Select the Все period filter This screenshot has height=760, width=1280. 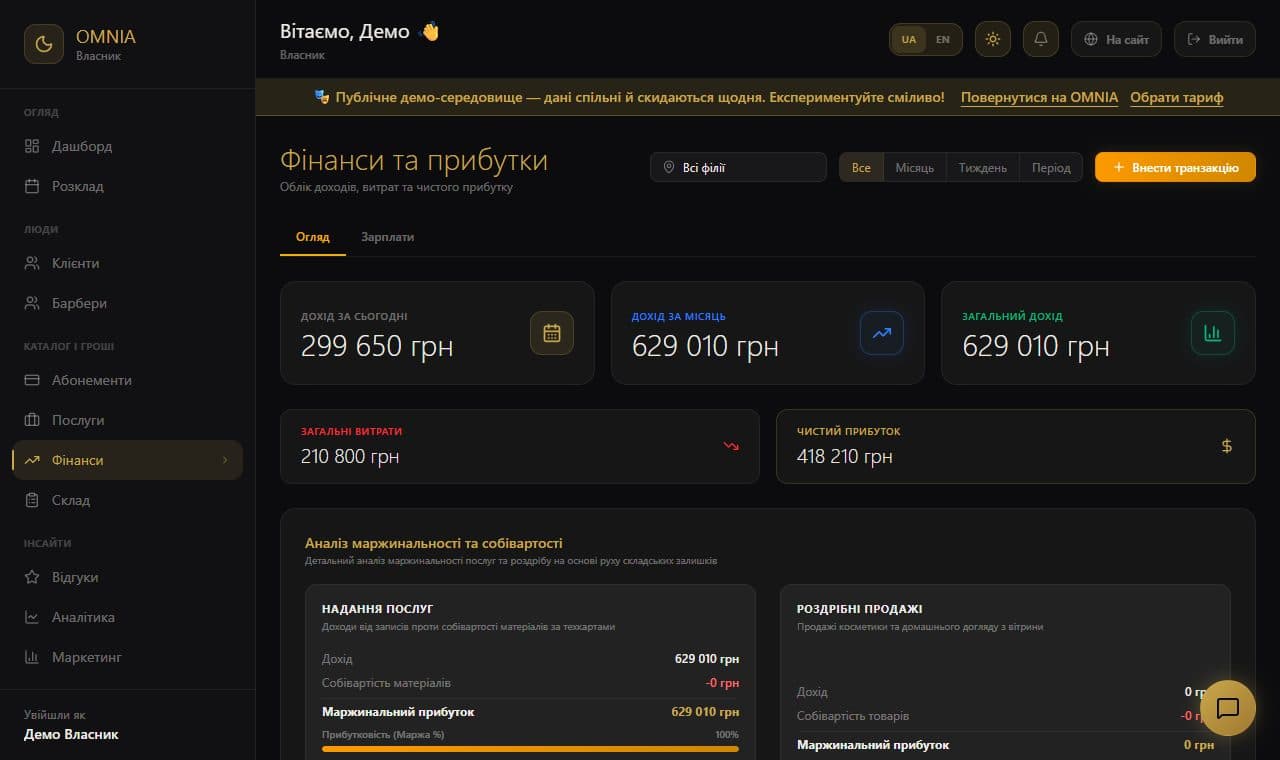click(x=861, y=168)
